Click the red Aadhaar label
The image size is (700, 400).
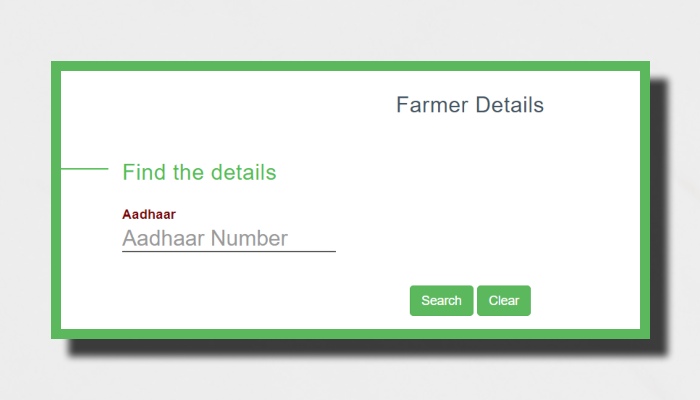pyautogui.click(x=149, y=214)
